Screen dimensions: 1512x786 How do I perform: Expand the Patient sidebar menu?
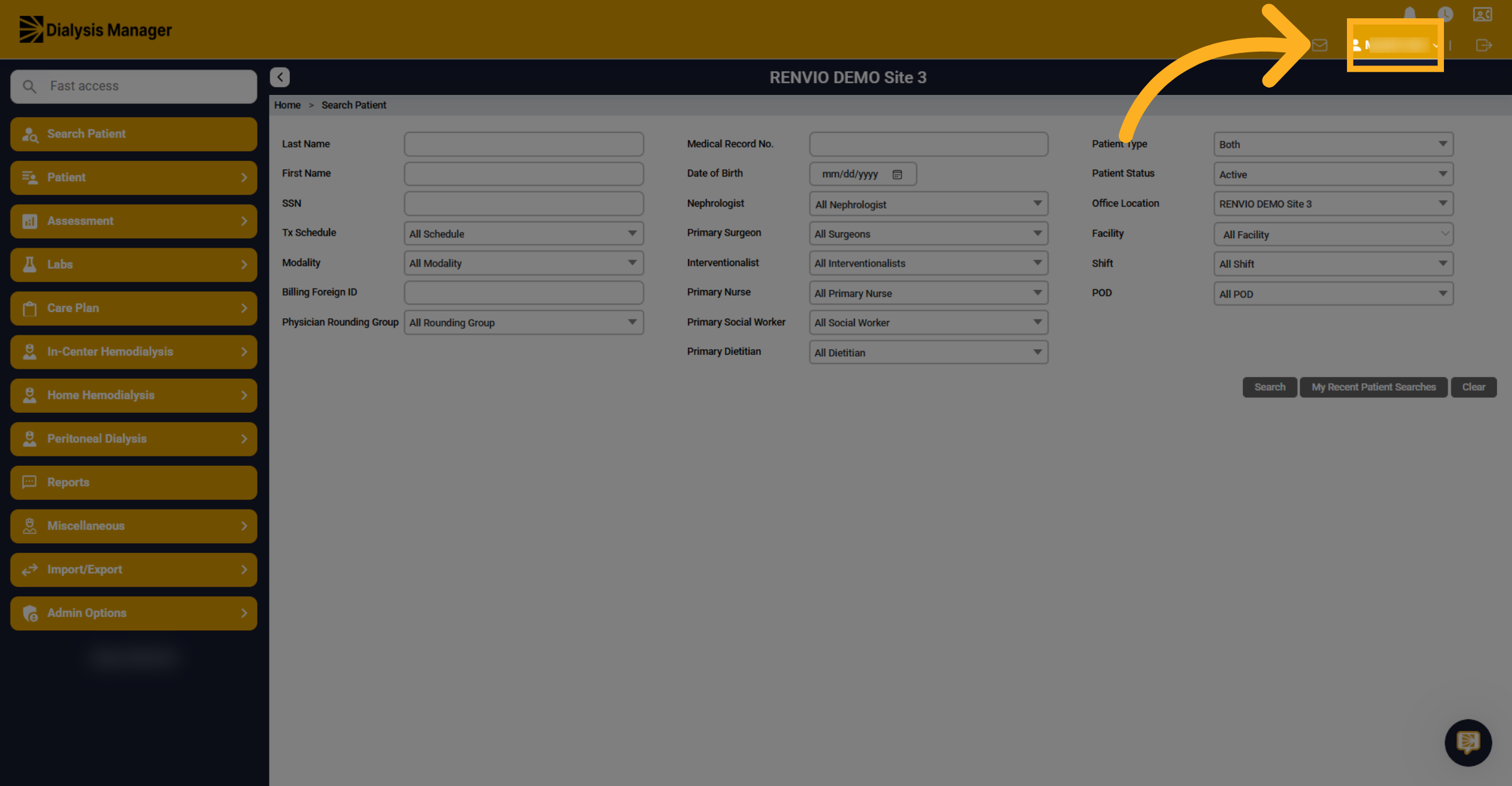tap(134, 177)
